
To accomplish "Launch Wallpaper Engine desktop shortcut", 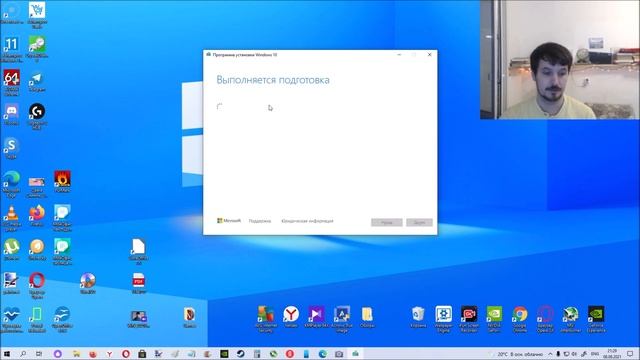I will pyautogui.click(x=444, y=319).
